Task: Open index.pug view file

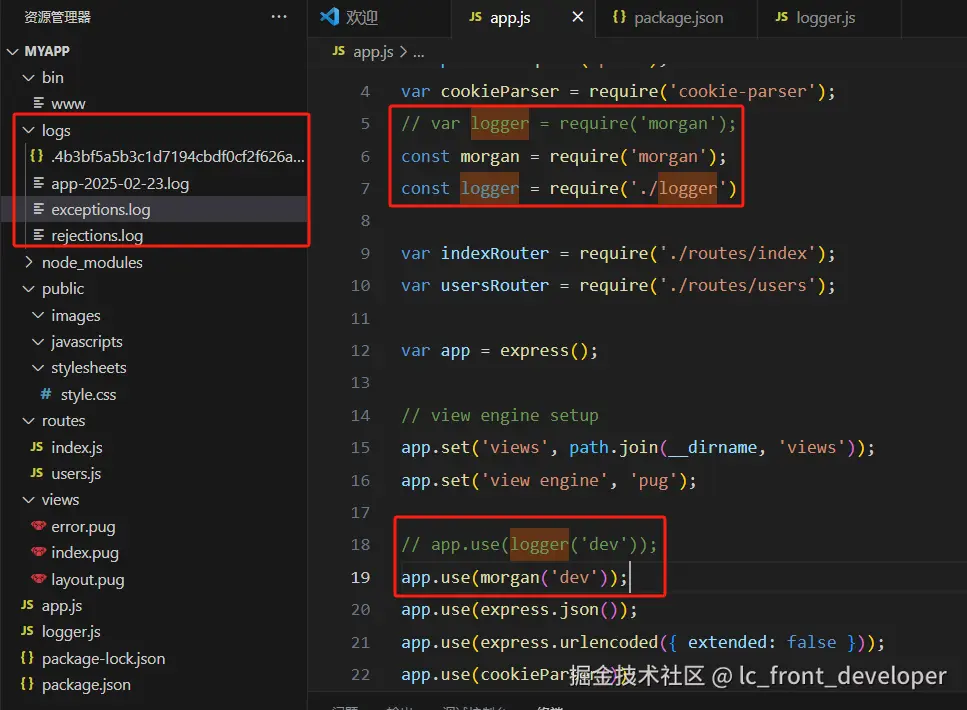Action: coord(84,553)
